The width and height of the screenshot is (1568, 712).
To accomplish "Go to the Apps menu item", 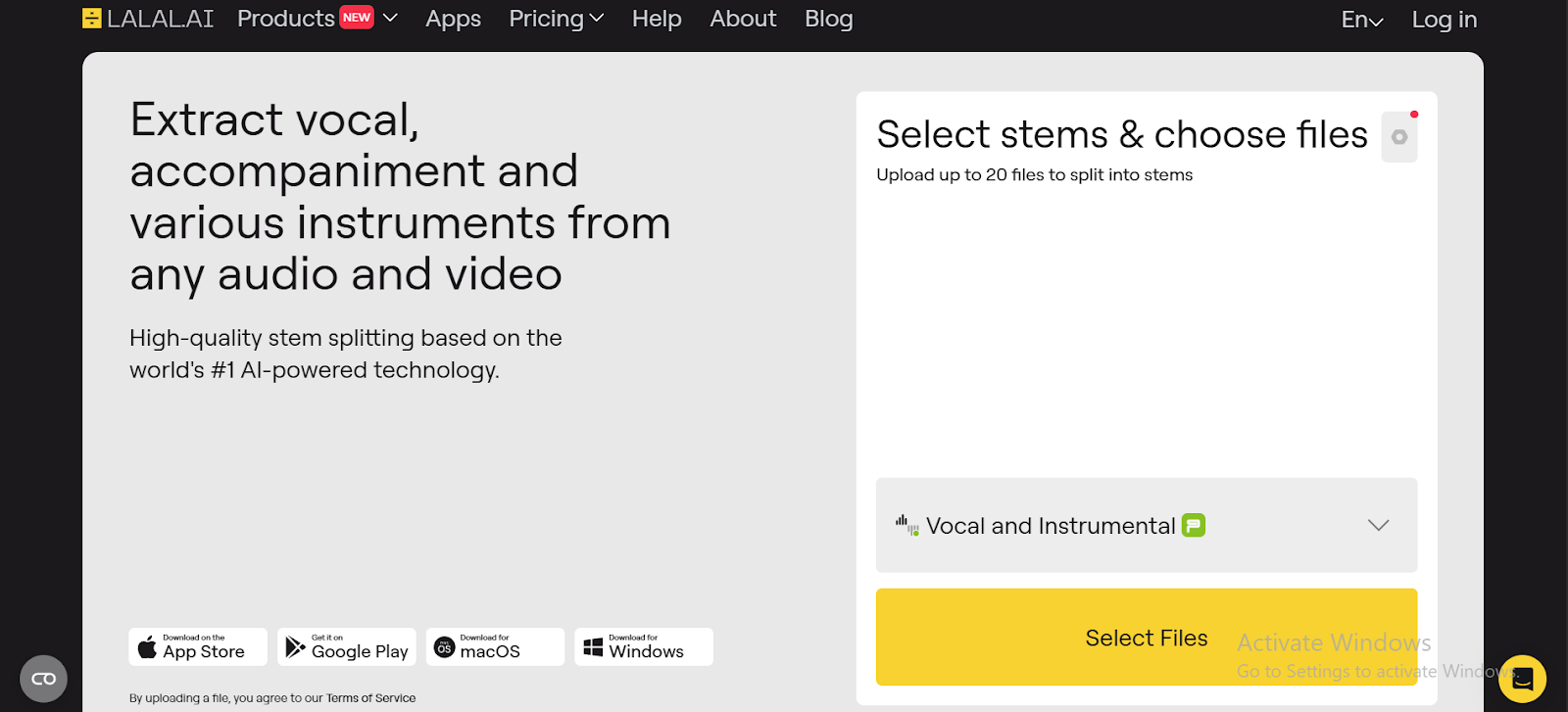I will click(453, 19).
